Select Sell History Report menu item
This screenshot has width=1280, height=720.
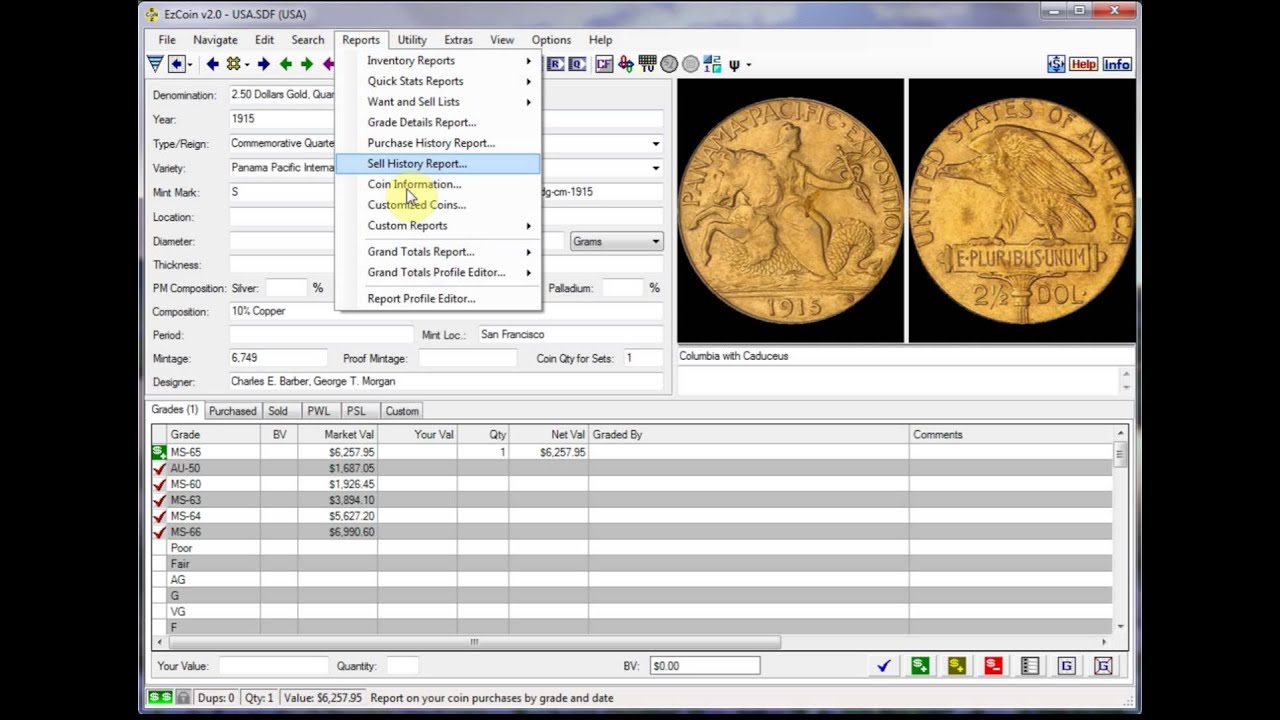[x=438, y=164]
